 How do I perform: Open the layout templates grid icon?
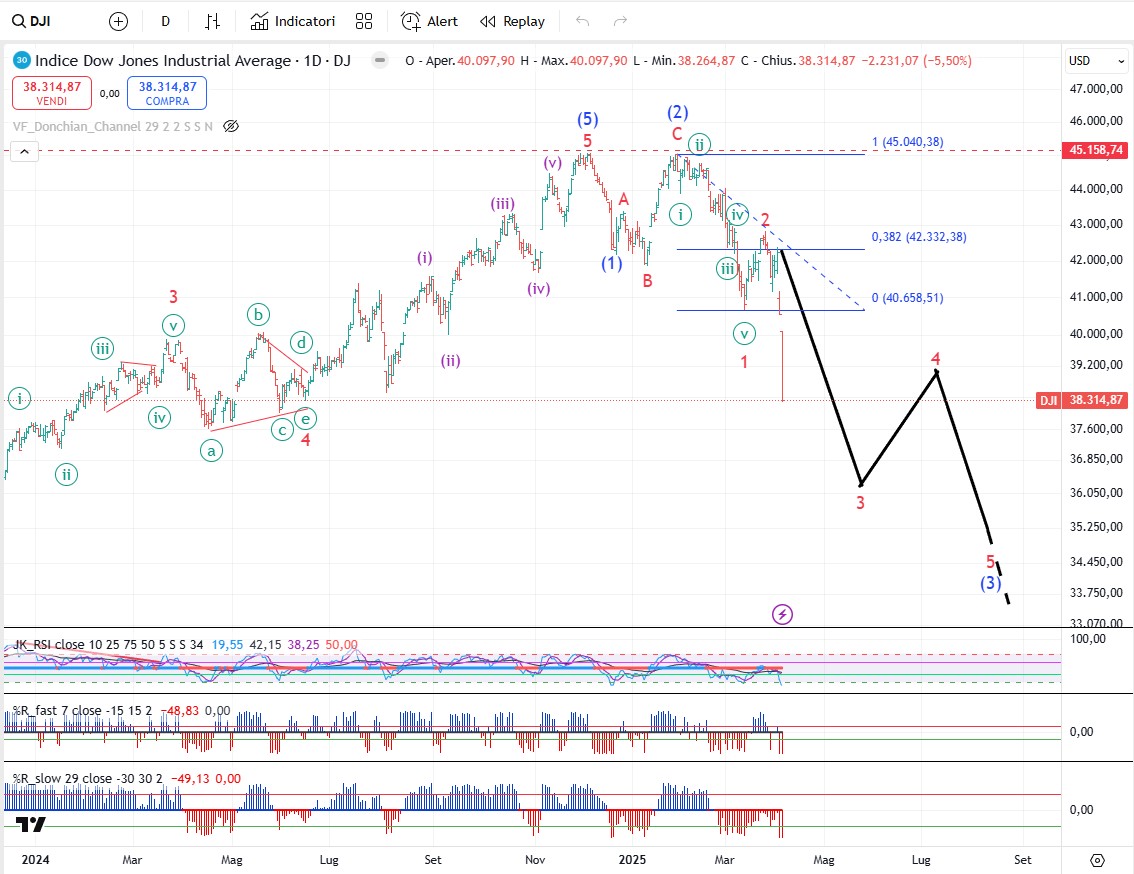click(x=364, y=22)
